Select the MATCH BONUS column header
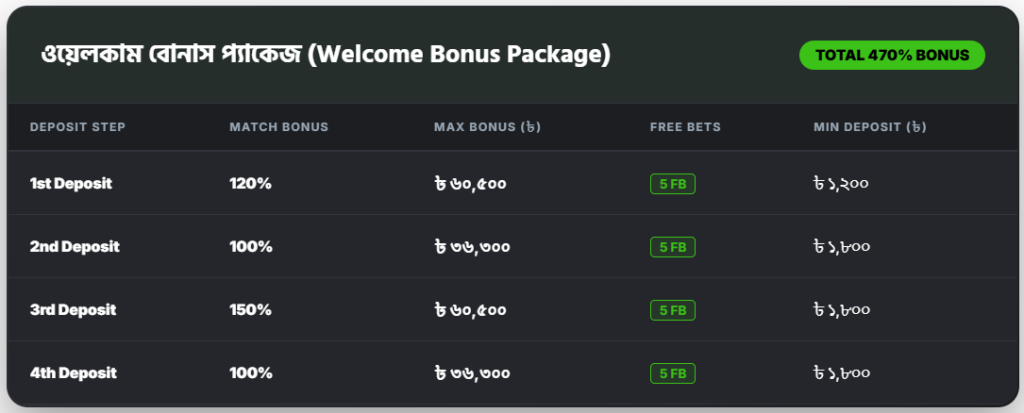The image size is (1024, 413). click(x=279, y=127)
